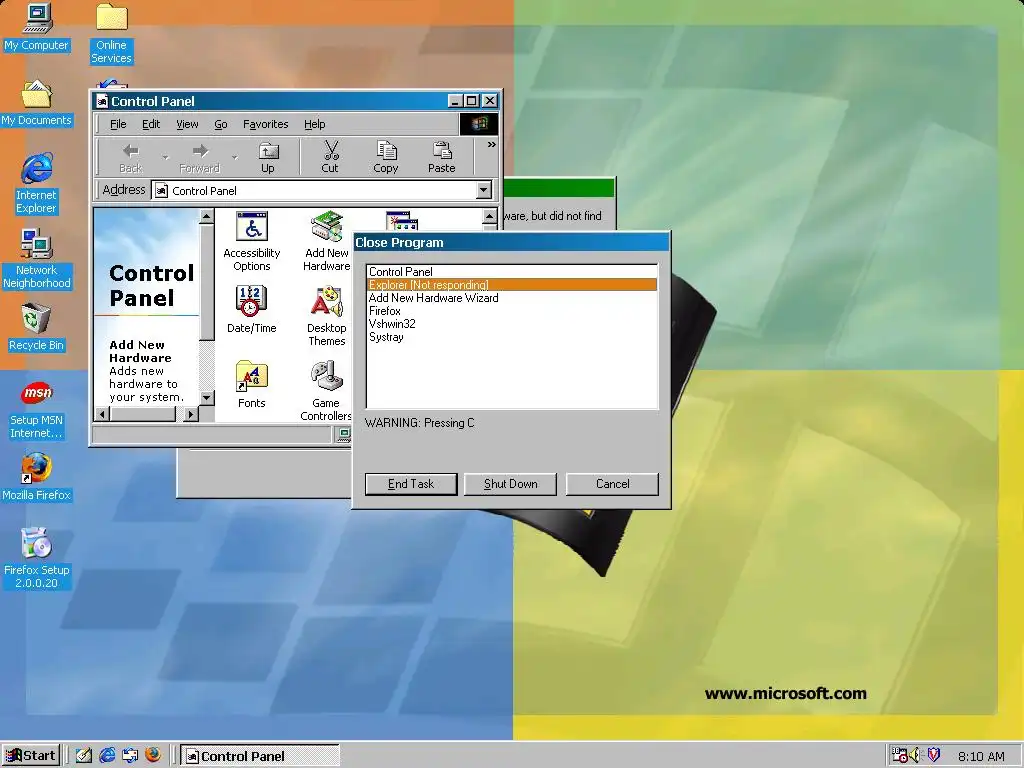Screen dimensions: 1024x768
Task: Click Show Desktop quick launch icon
Action: (84, 756)
